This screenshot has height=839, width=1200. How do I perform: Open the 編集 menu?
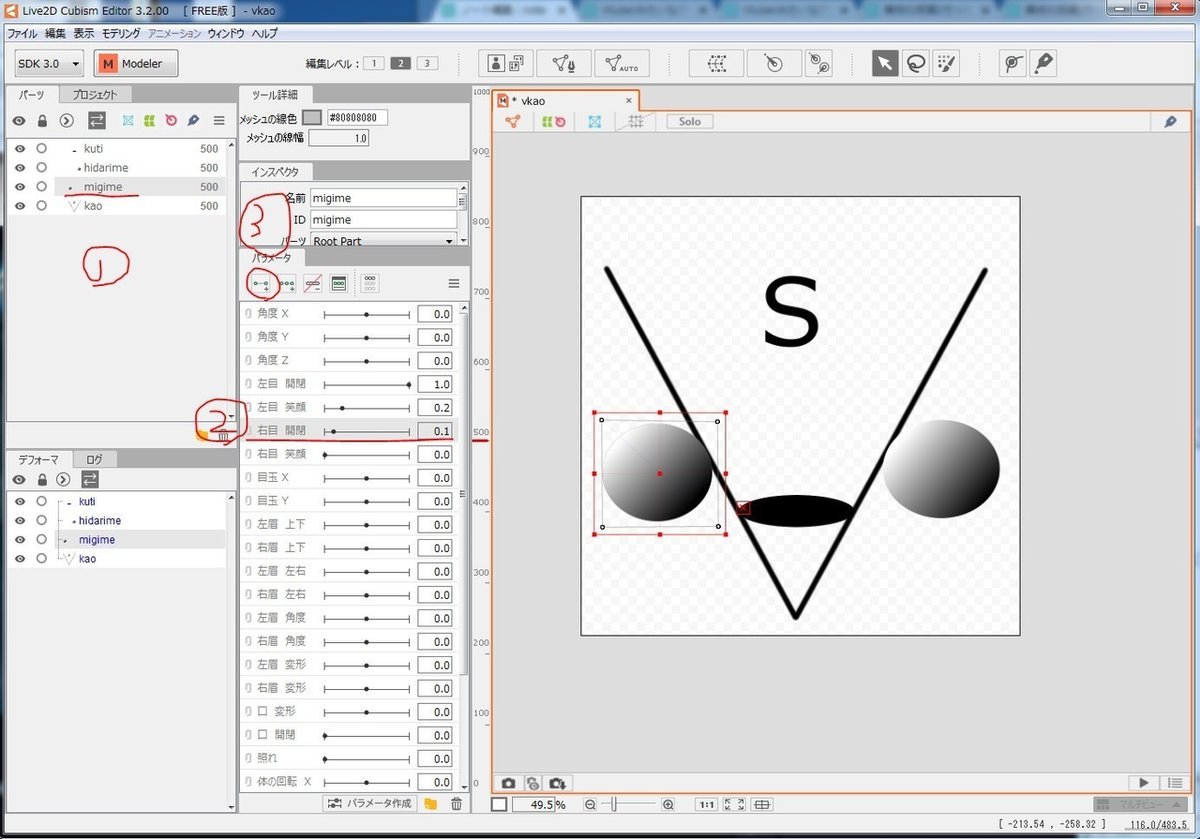pyautogui.click(x=55, y=33)
